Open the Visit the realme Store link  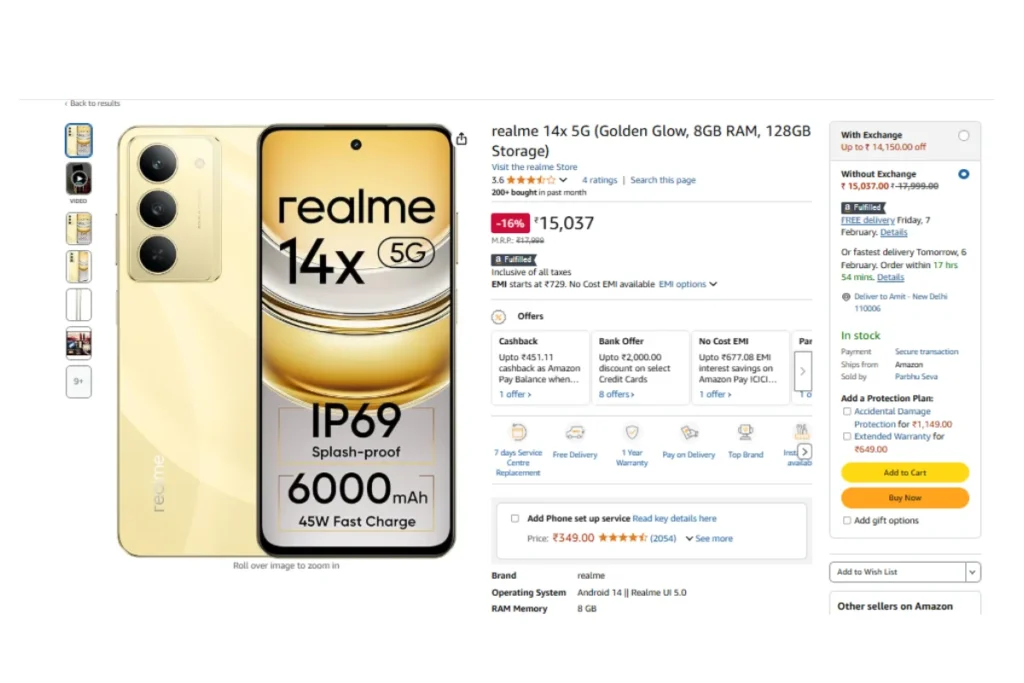(x=534, y=167)
